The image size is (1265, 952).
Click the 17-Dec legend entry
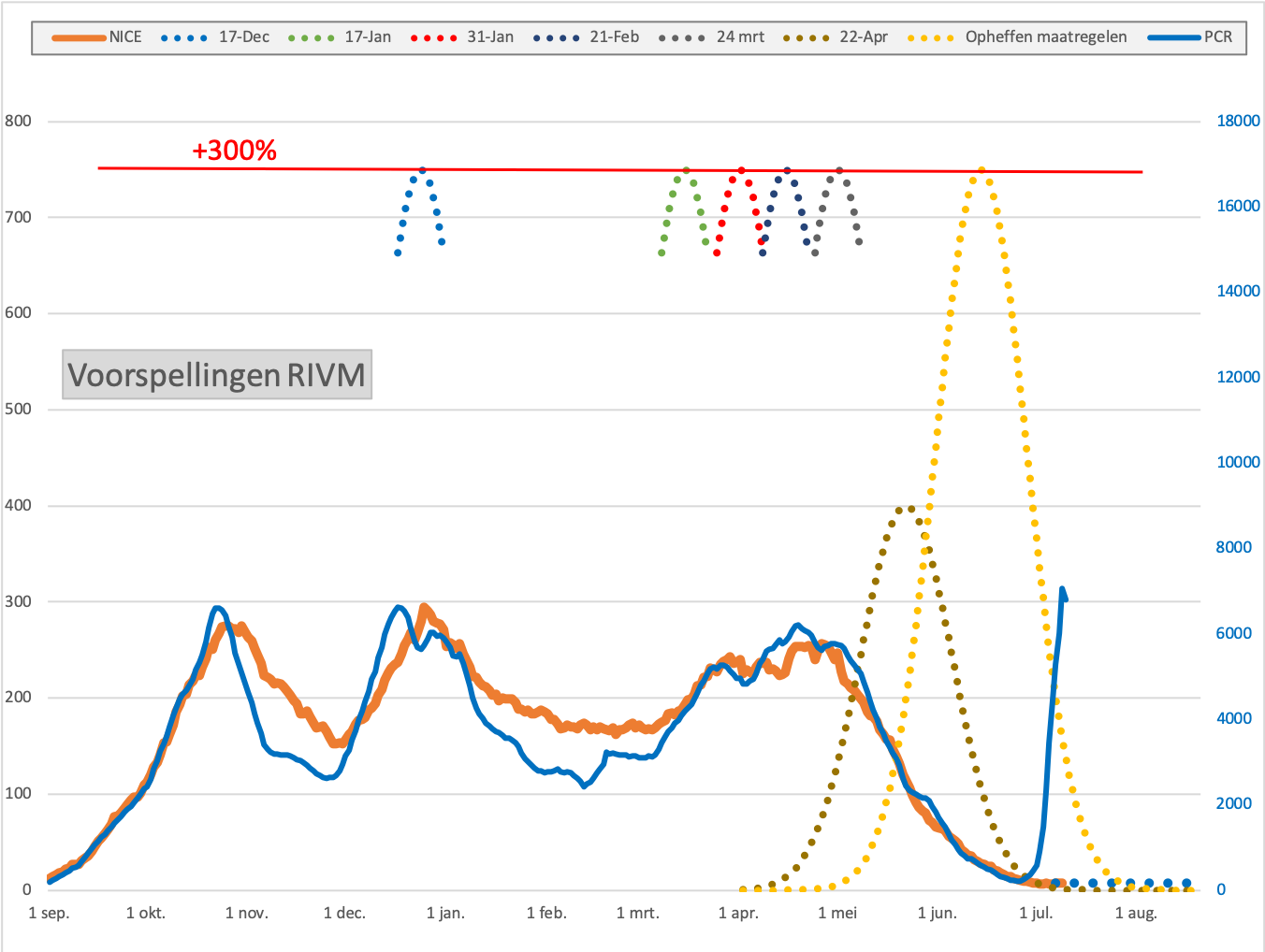pyautogui.click(x=215, y=37)
